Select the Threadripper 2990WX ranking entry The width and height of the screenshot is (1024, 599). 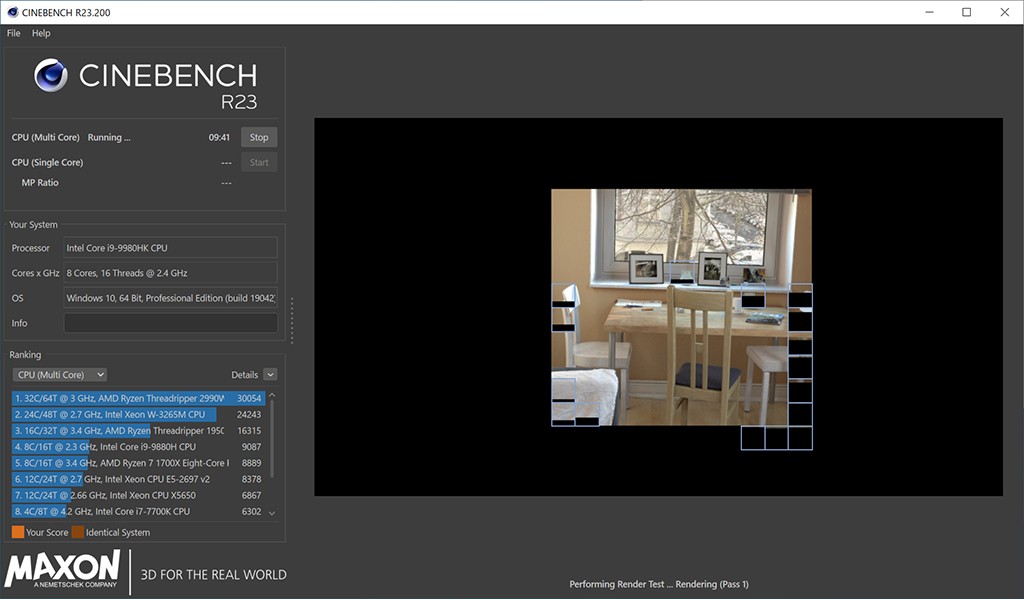(x=120, y=398)
